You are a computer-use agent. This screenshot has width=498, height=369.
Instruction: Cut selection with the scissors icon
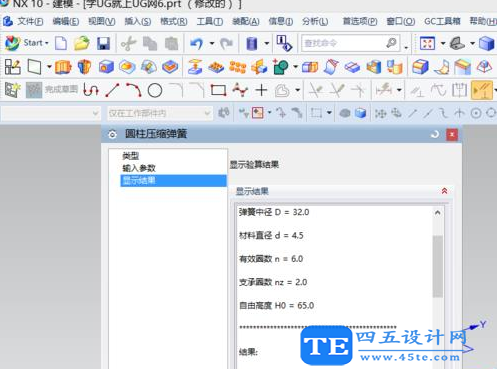[129, 44]
